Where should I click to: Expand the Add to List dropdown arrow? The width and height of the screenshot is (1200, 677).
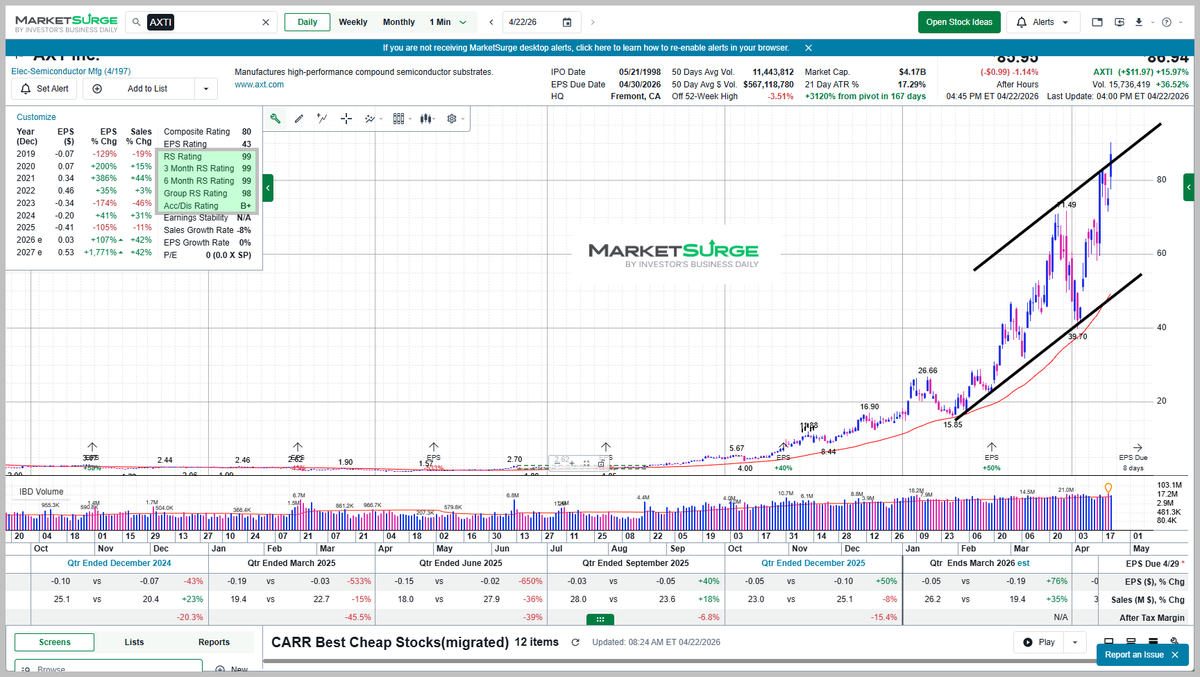[206, 88]
